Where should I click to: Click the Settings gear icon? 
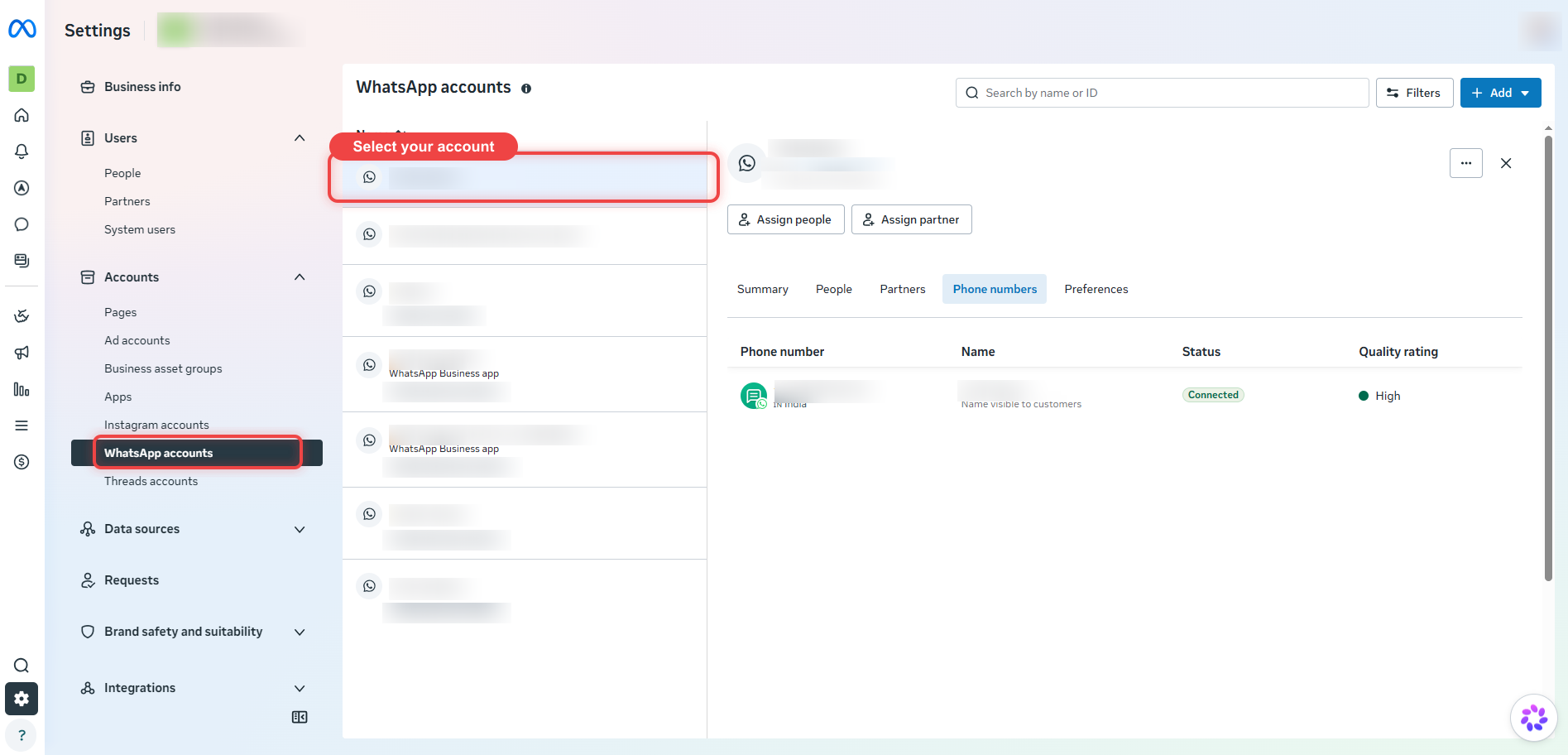22,699
